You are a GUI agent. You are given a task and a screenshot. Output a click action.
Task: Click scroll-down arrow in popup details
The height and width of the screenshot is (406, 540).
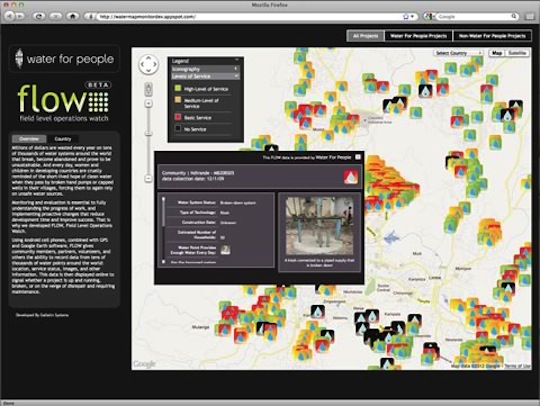tap(163, 262)
